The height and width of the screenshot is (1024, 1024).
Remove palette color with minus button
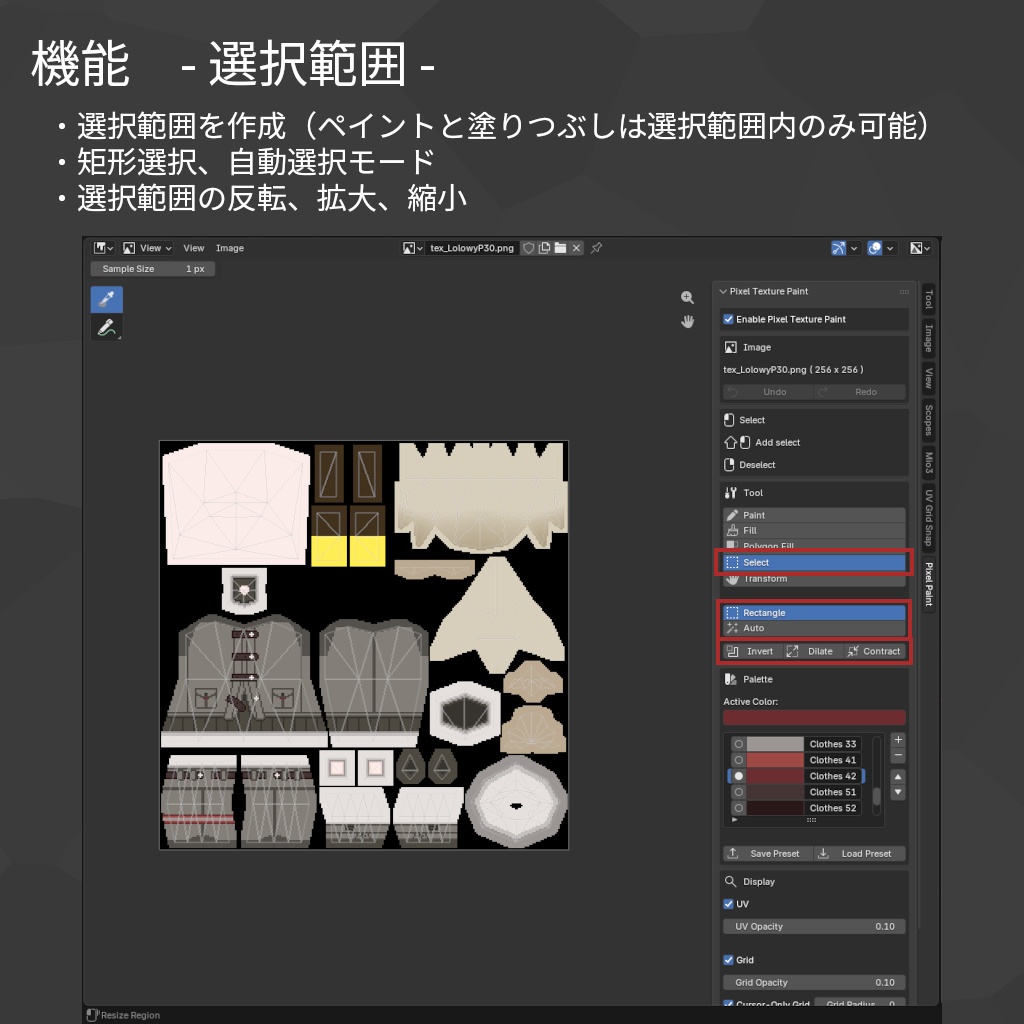[x=898, y=756]
